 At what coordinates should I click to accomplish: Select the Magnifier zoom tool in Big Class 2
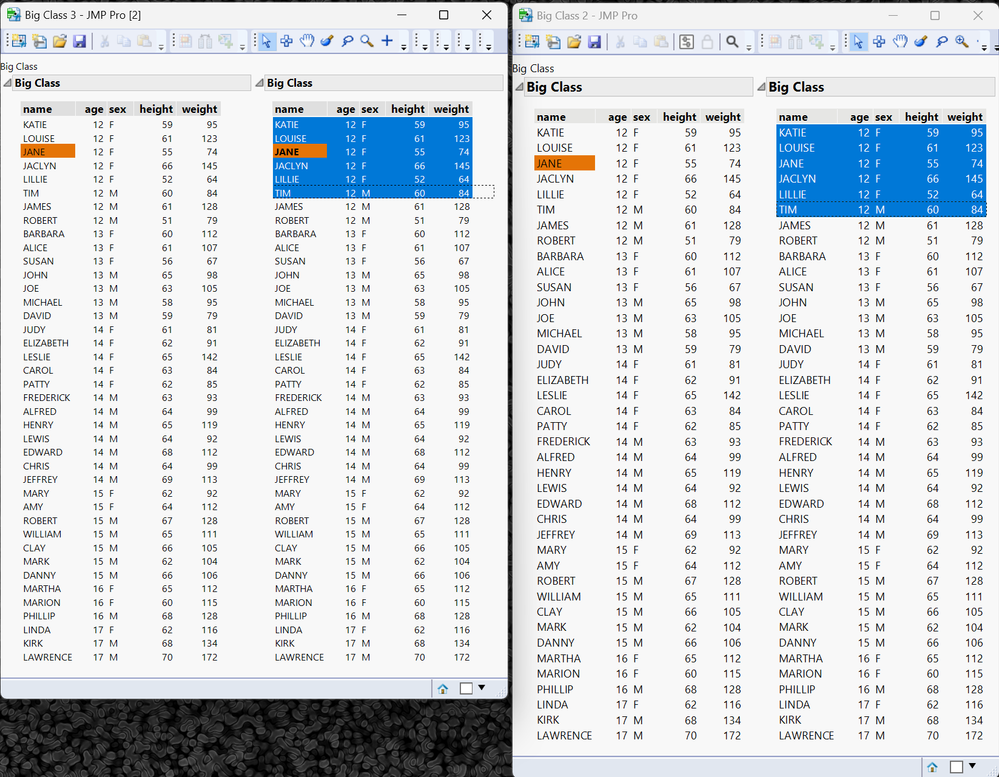(962, 42)
